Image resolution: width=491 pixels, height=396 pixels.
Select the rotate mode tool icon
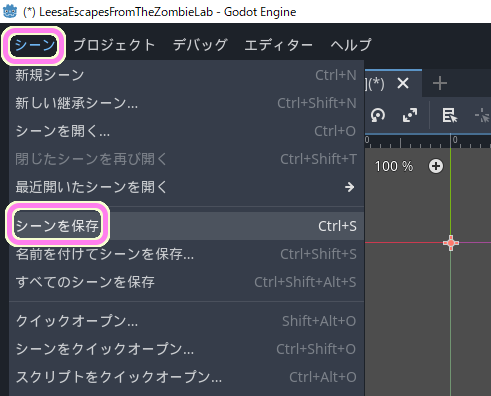pos(378,115)
